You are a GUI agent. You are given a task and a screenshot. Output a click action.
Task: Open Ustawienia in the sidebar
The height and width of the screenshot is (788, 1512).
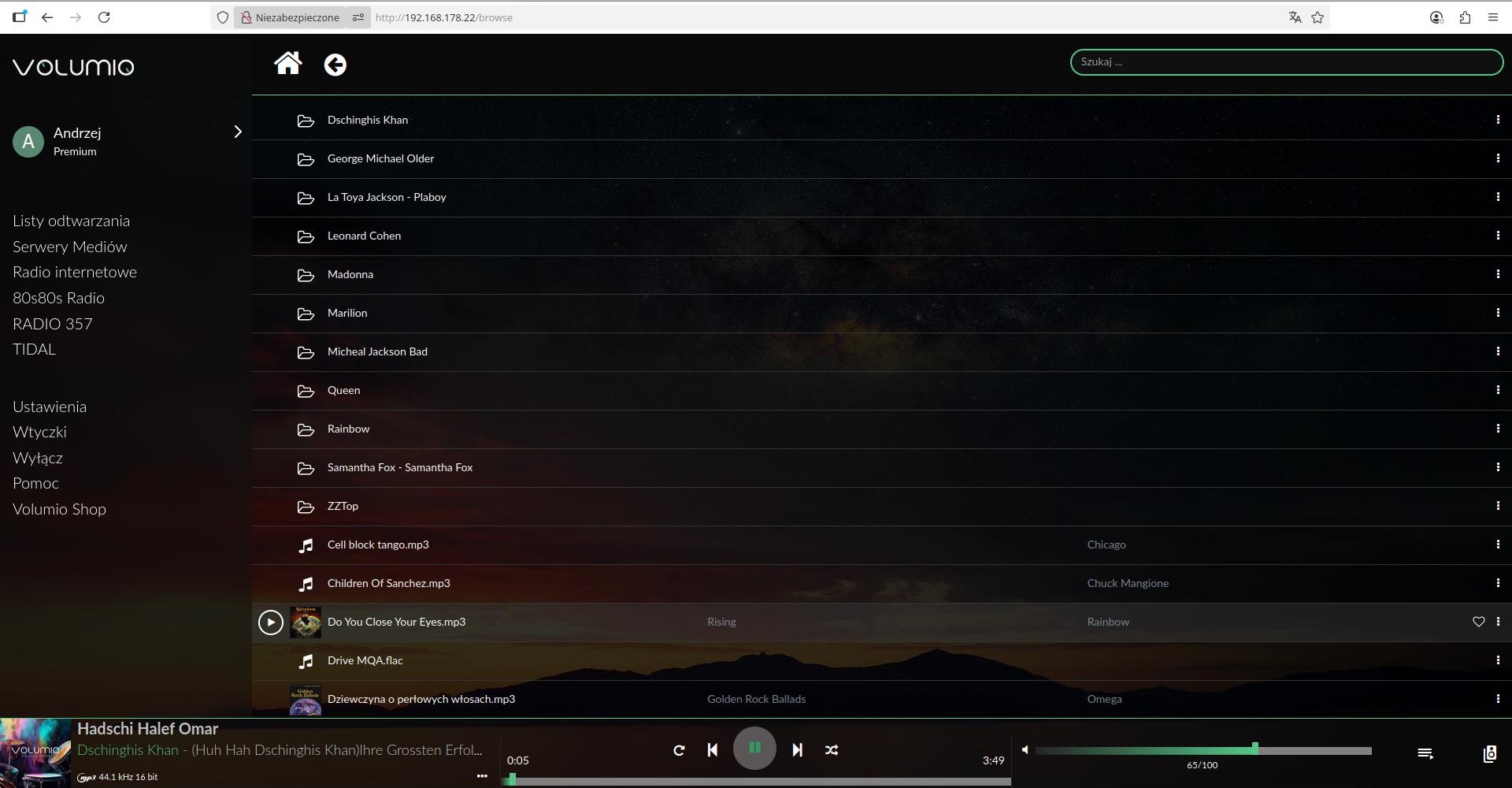point(50,407)
